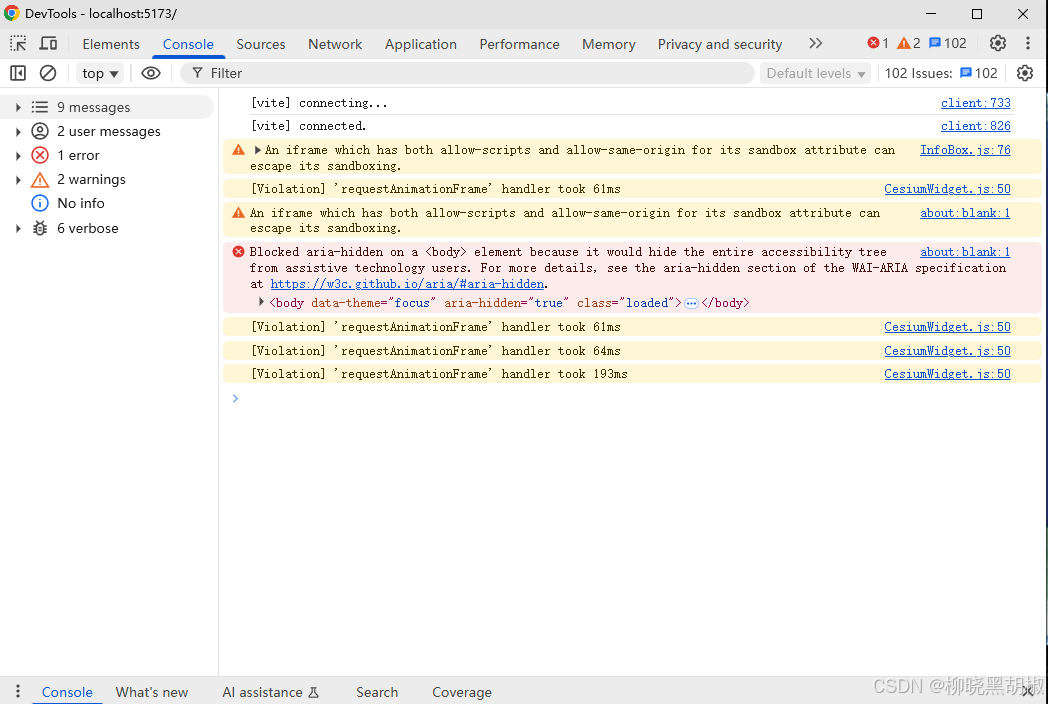Open DevTools settings gear

click(x=998, y=43)
